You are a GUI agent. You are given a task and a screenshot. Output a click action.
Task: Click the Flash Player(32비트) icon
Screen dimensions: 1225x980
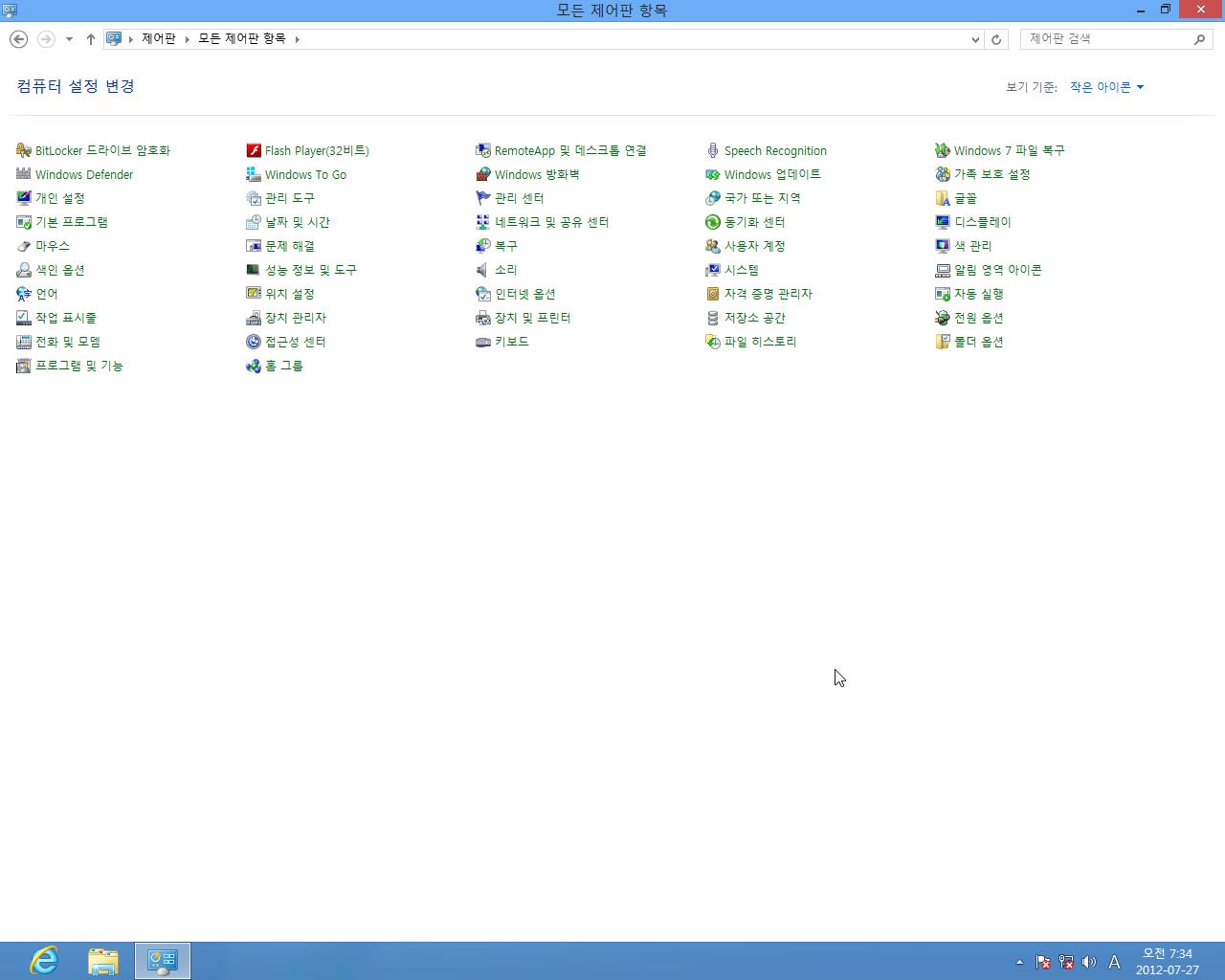coord(254,150)
